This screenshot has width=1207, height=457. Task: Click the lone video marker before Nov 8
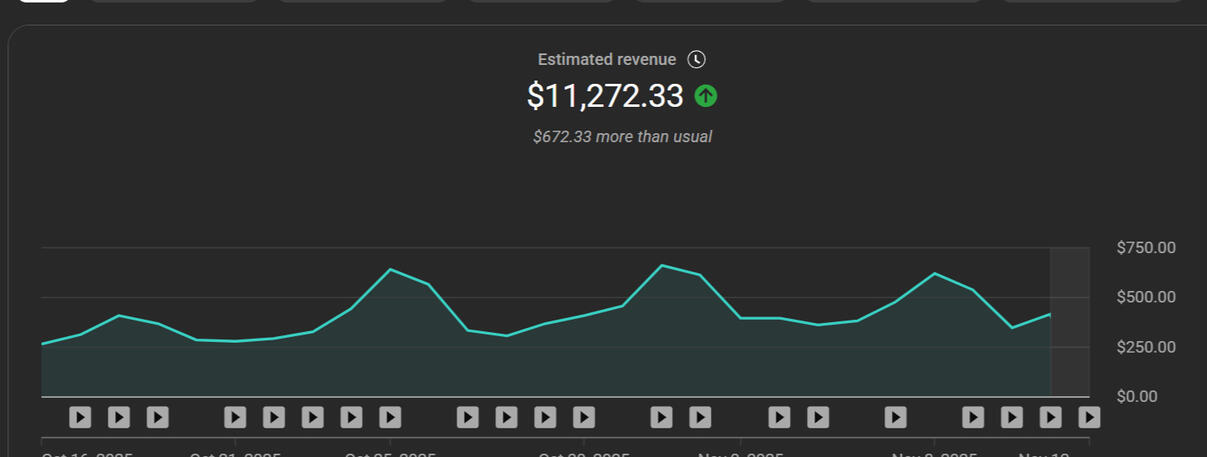(x=895, y=417)
